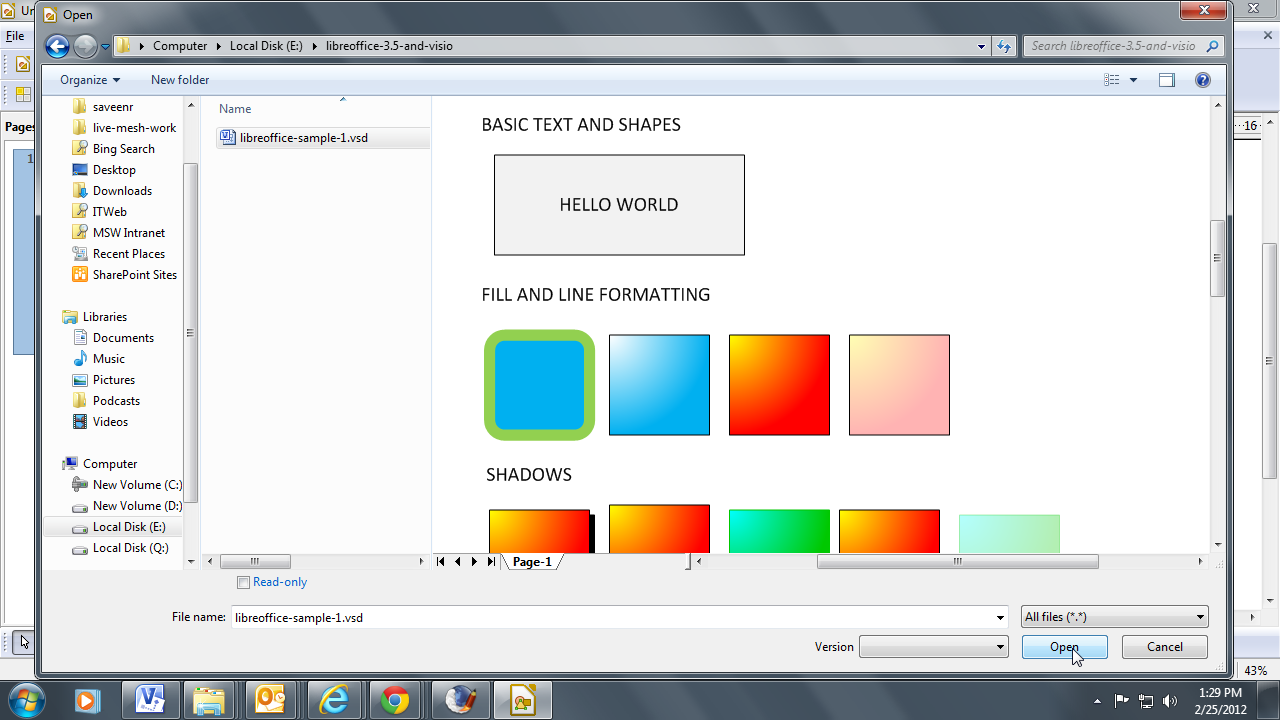
Task: Open the Organize dropdown menu
Action: 89,80
